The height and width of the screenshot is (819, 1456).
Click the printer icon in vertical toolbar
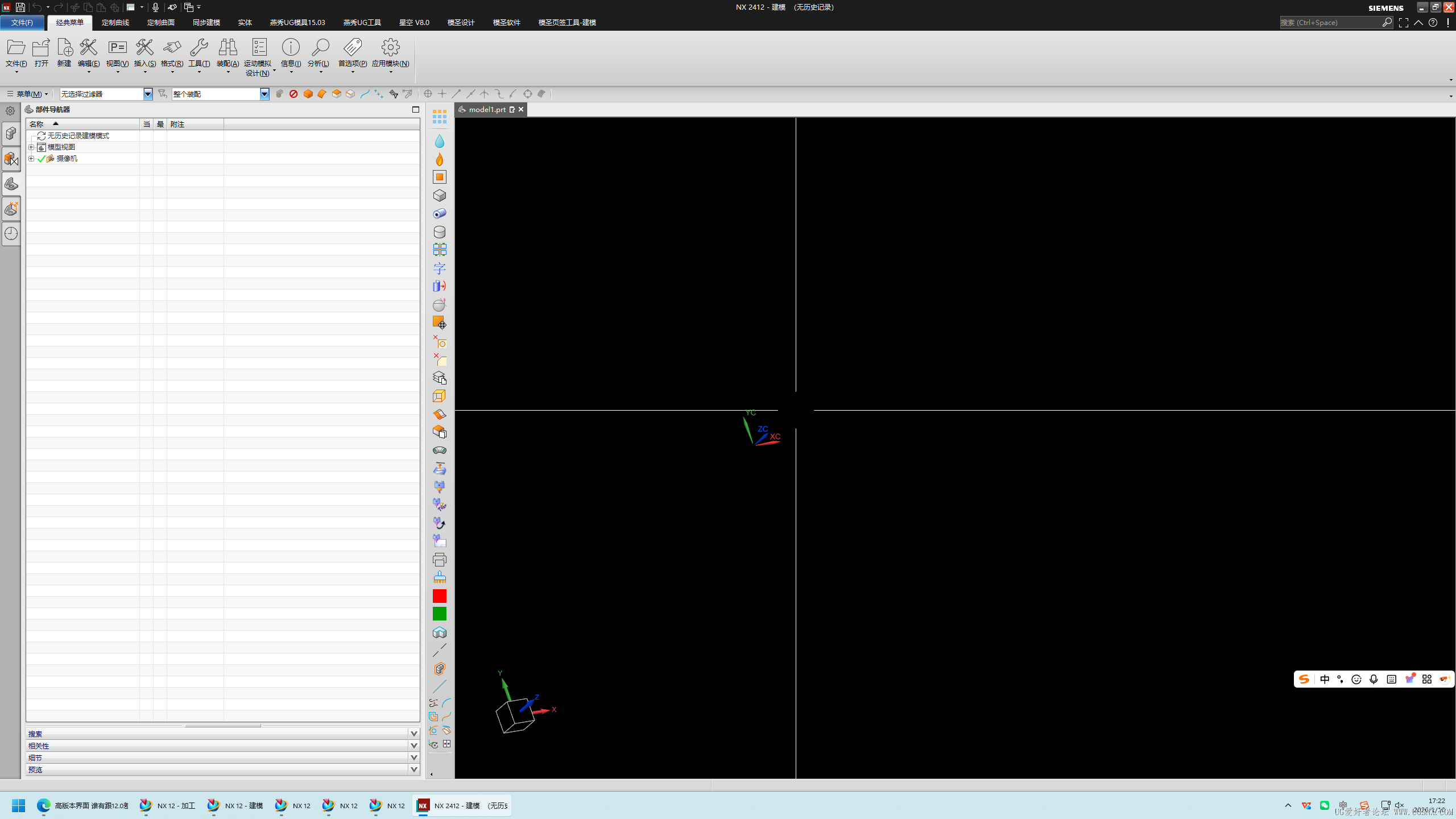439,560
